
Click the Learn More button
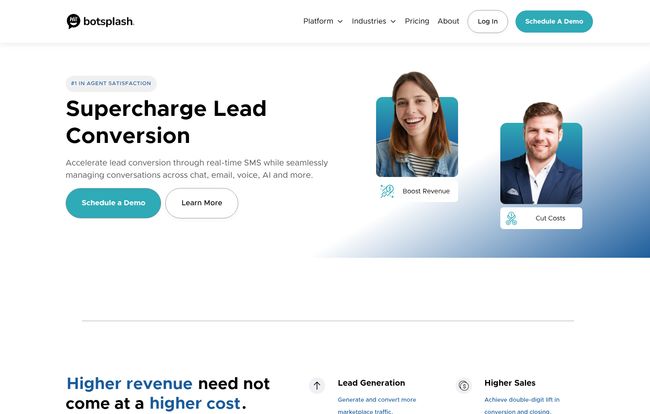[x=201, y=203]
